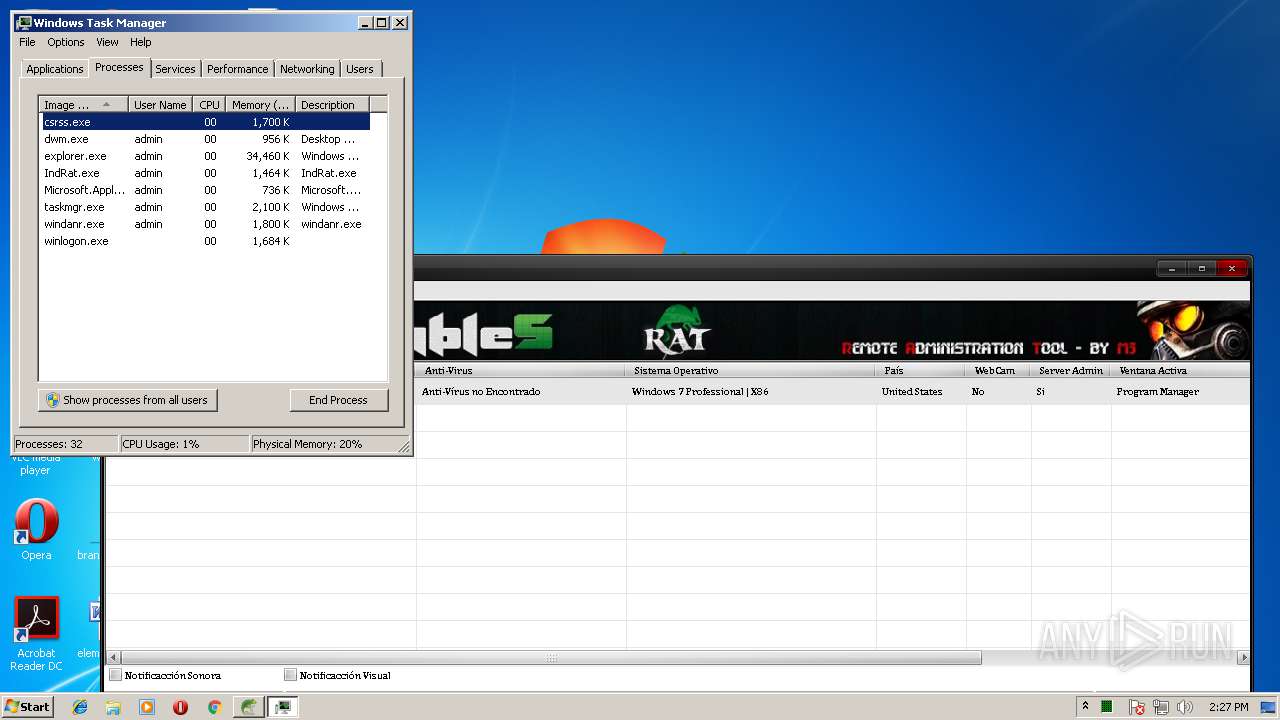Open the Opera icon in the taskbar
Screen dimensions: 1280x720
click(180, 707)
